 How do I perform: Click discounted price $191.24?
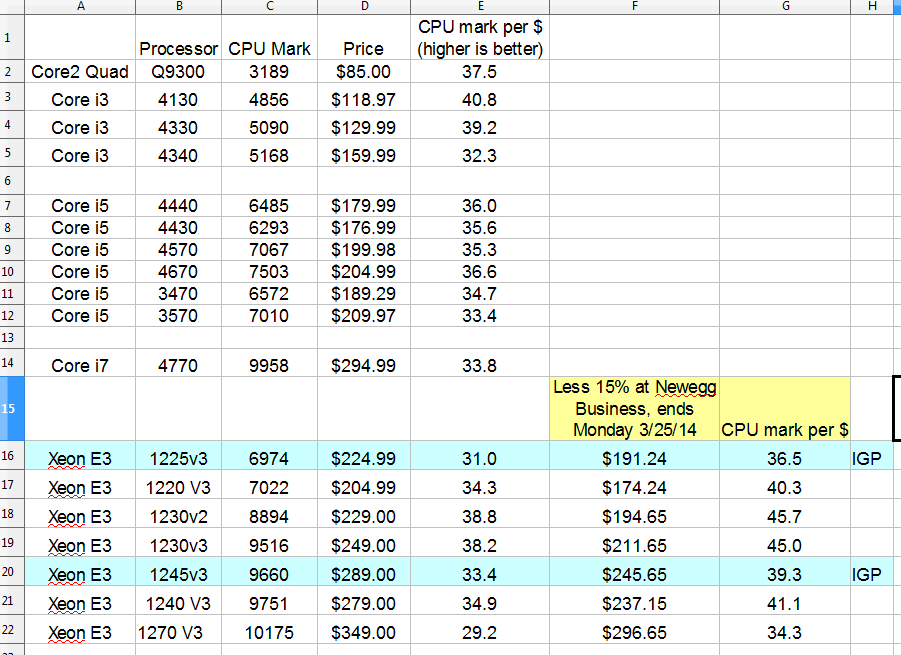[x=634, y=458]
